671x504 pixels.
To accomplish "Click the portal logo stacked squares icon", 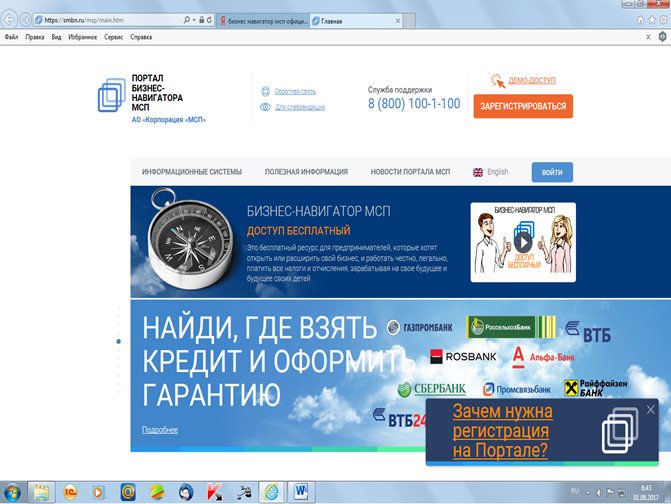I will (112, 95).
